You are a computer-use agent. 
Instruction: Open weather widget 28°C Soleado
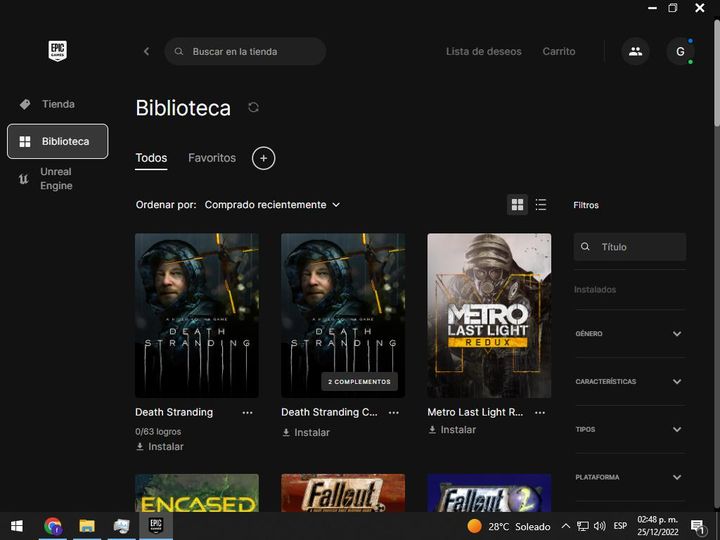(x=509, y=526)
